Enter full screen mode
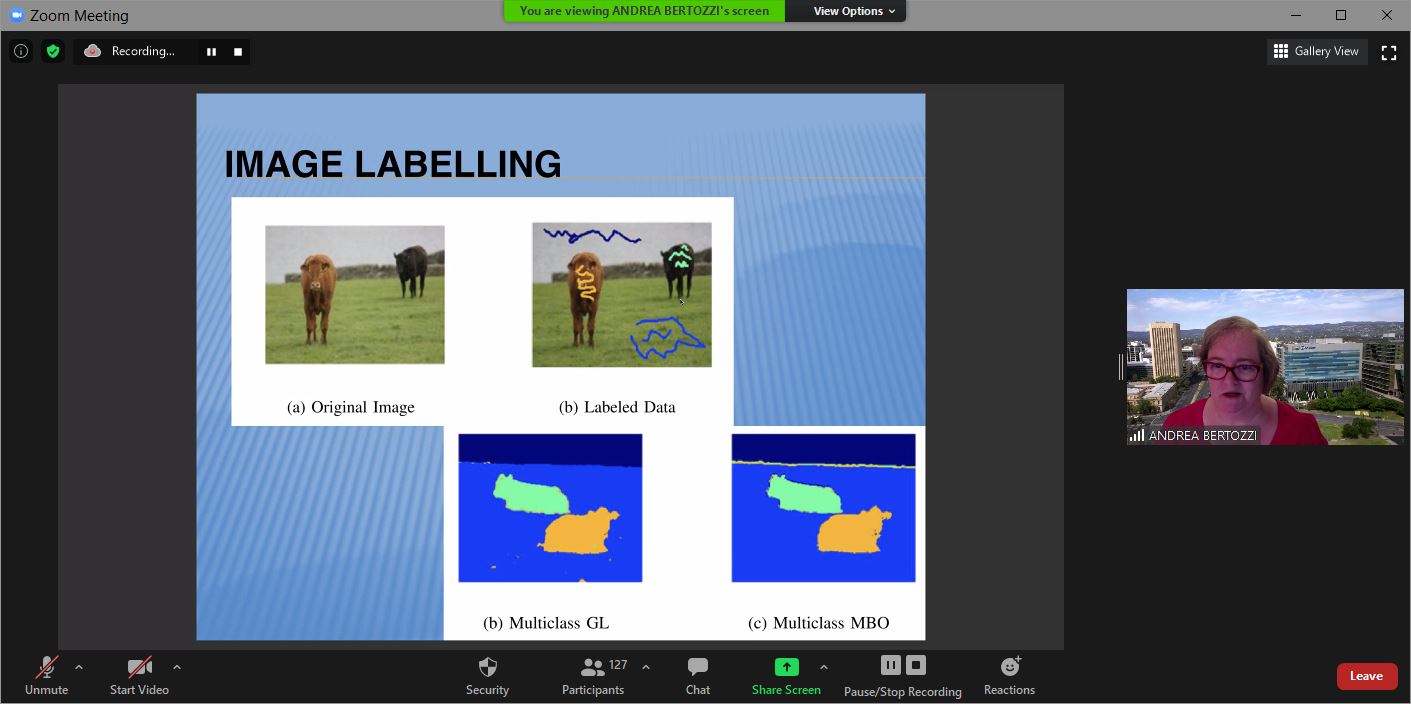Viewport: 1411px width, 704px height. (1388, 52)
